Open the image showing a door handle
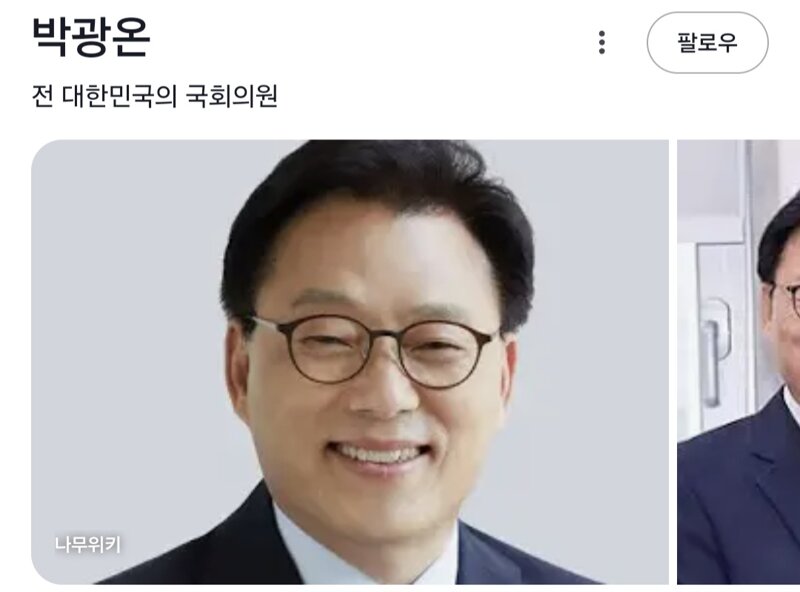This screenshot has width=800, height=592. pos(739,362)
